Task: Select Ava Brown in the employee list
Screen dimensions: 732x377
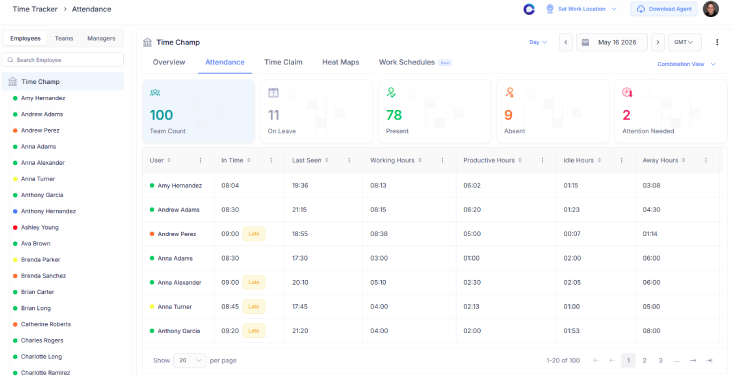Action: pyautogui.click(x=35, y=244)
